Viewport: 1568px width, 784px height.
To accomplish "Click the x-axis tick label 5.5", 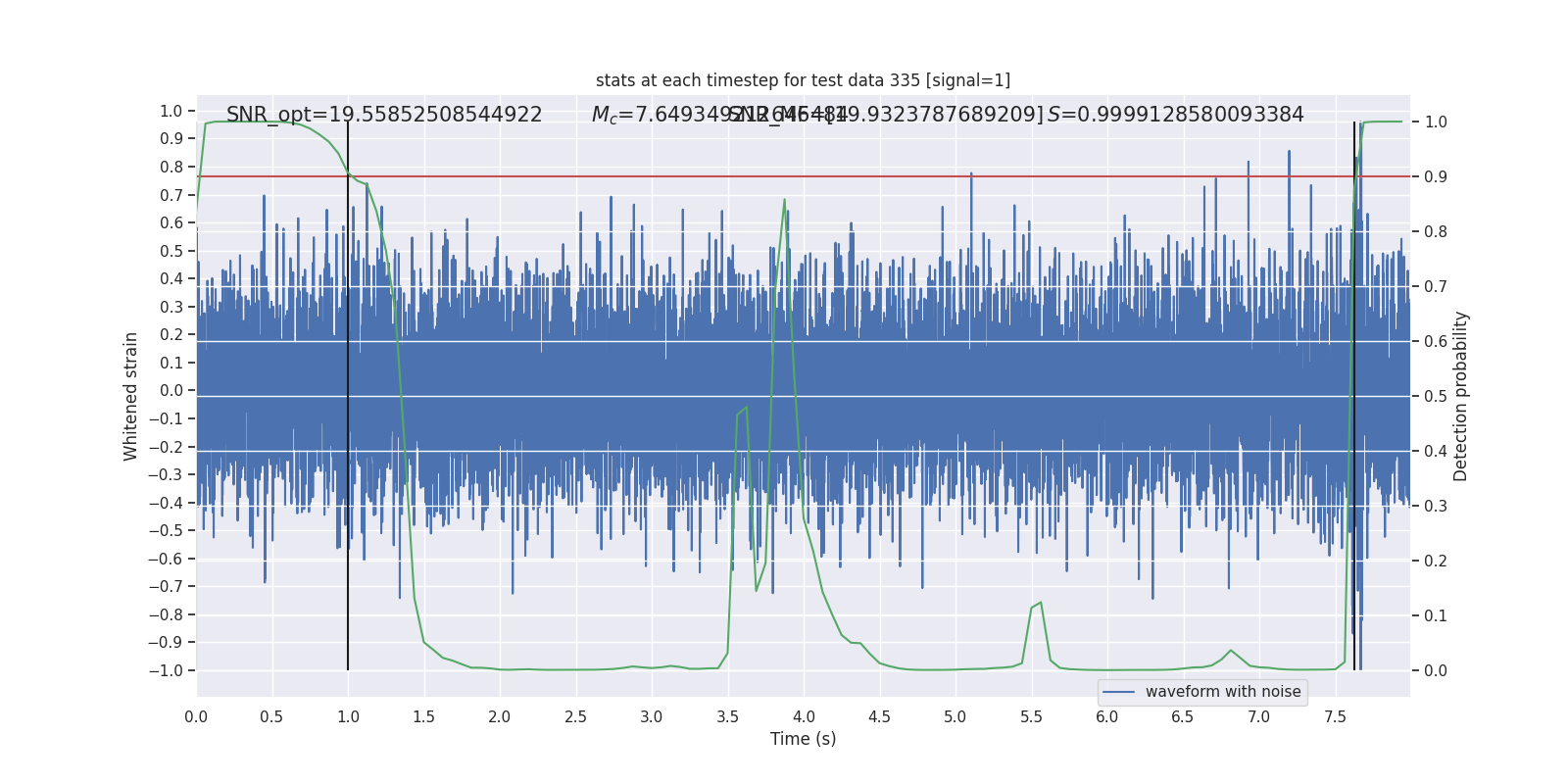I will tap(1031, 717).
